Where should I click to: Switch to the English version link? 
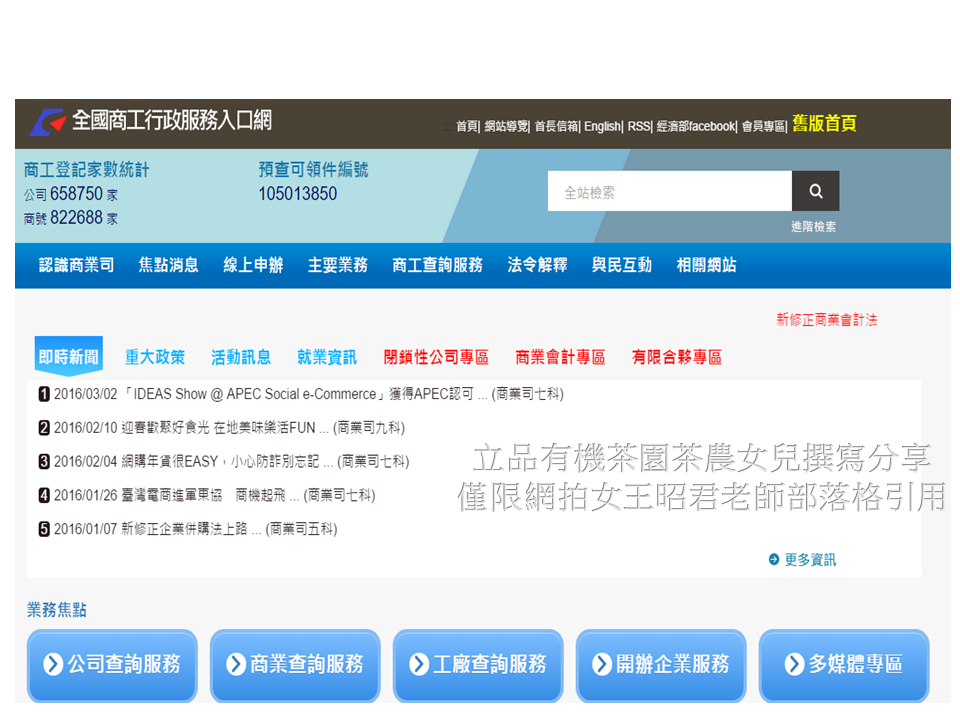(x=602, y=126)
